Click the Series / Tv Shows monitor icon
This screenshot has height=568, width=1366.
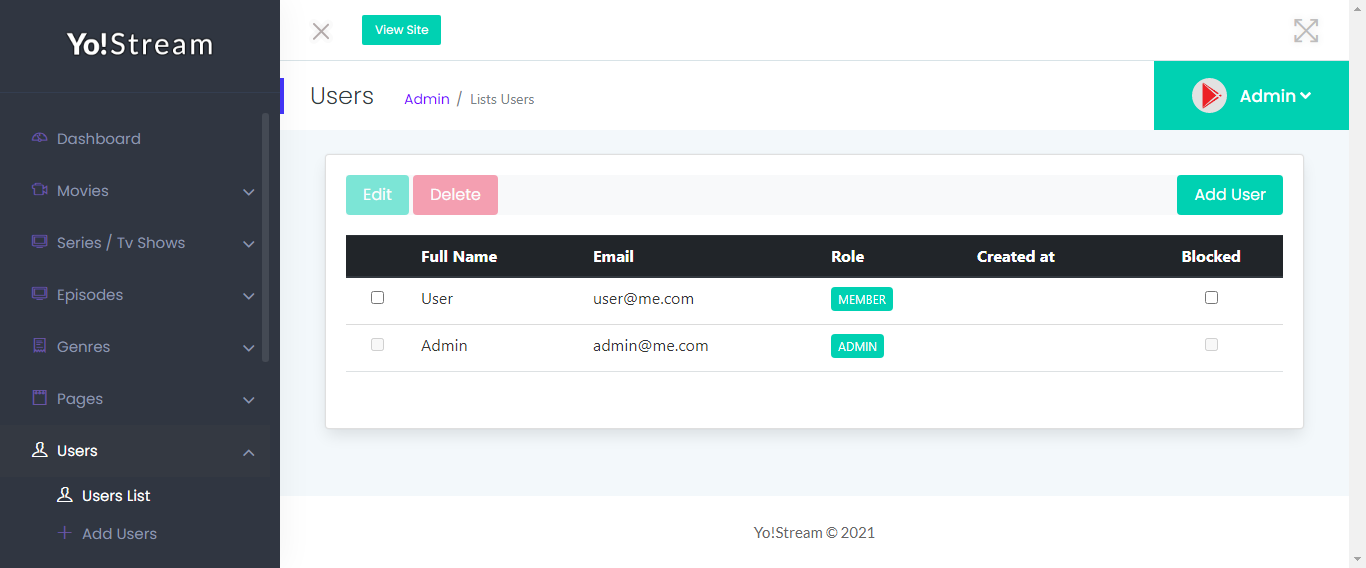40,242
